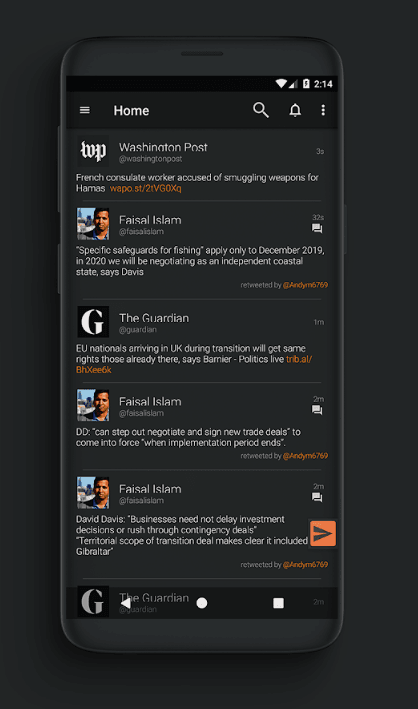Tap the orange compose tweet button
The image size is (418, 709).
click(323, 534)
